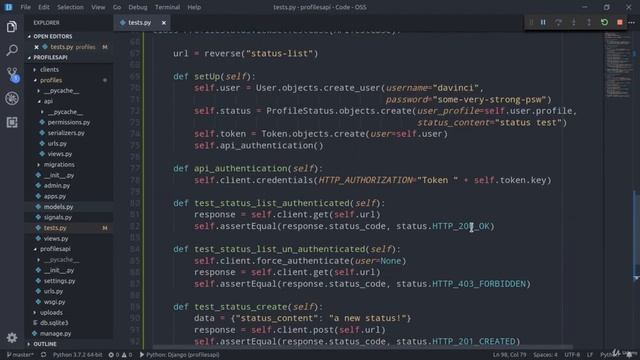Click the sync changes icon in status bar
Viewport: 640px width, 360px height.
[x=43, y=355]
